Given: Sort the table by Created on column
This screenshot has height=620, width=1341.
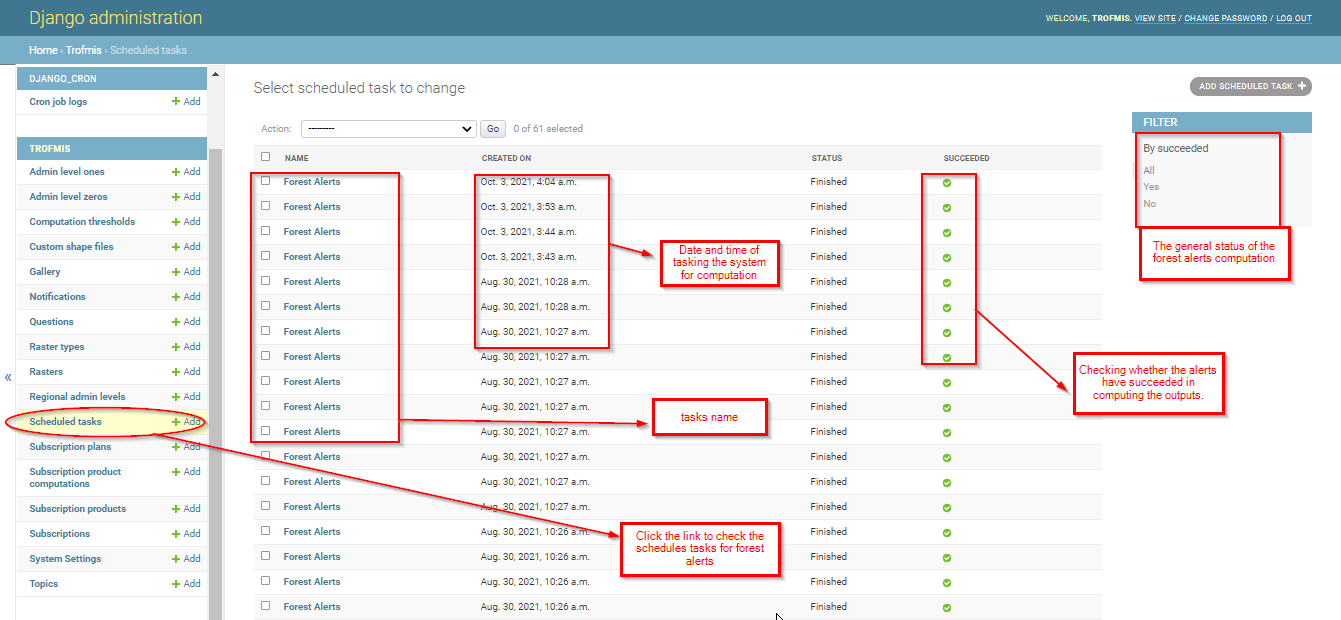Looking at the screenshot, I should [506, 158].
